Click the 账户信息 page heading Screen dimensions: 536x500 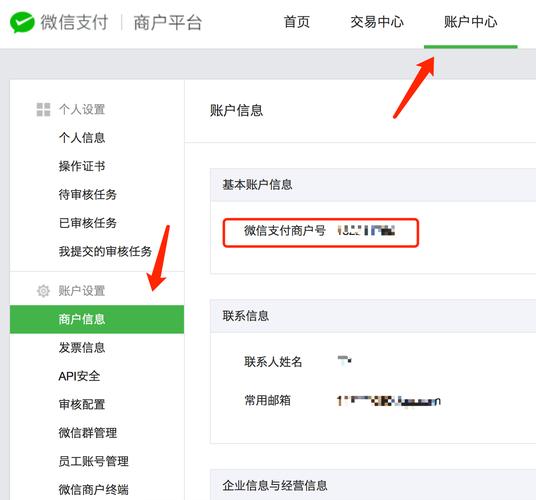click(236, 110)
